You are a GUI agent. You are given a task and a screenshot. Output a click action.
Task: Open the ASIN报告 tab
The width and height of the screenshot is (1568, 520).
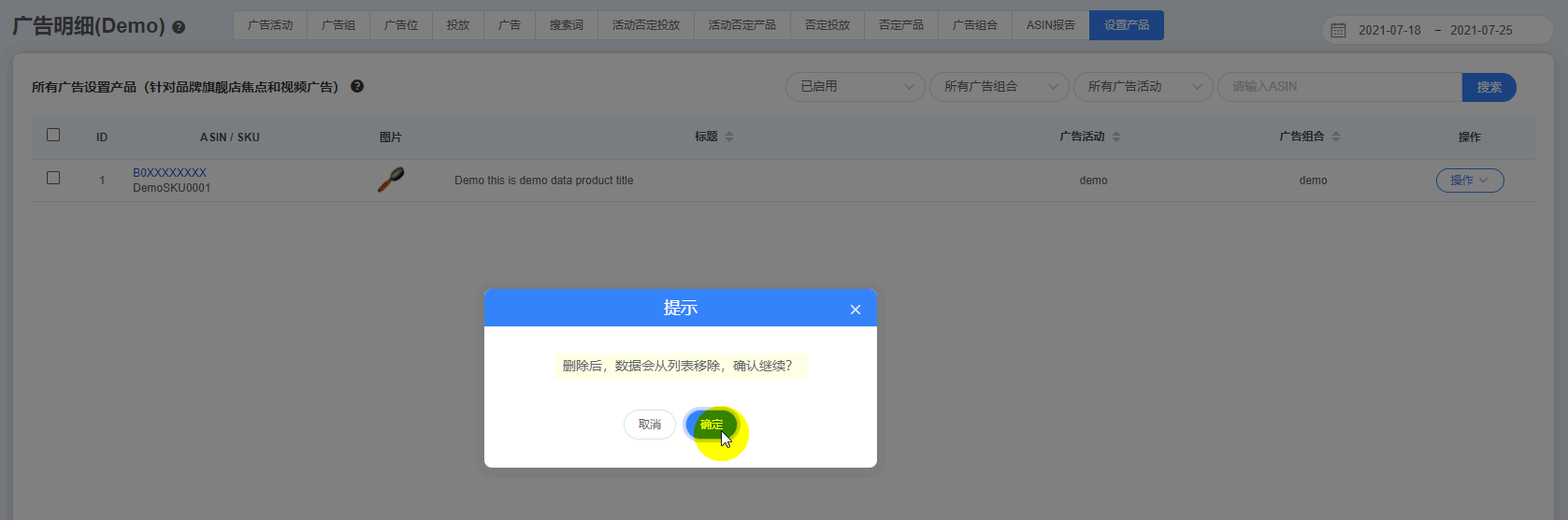pos(1050,25)
